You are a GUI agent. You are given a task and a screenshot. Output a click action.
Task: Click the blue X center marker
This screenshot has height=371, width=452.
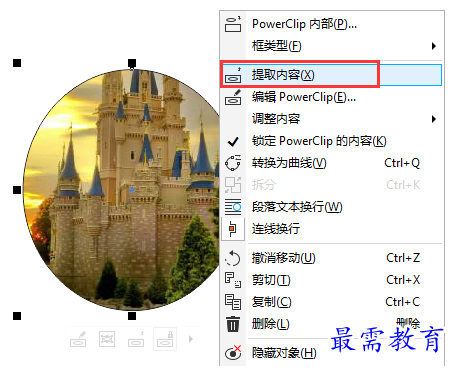coord(132,190)
